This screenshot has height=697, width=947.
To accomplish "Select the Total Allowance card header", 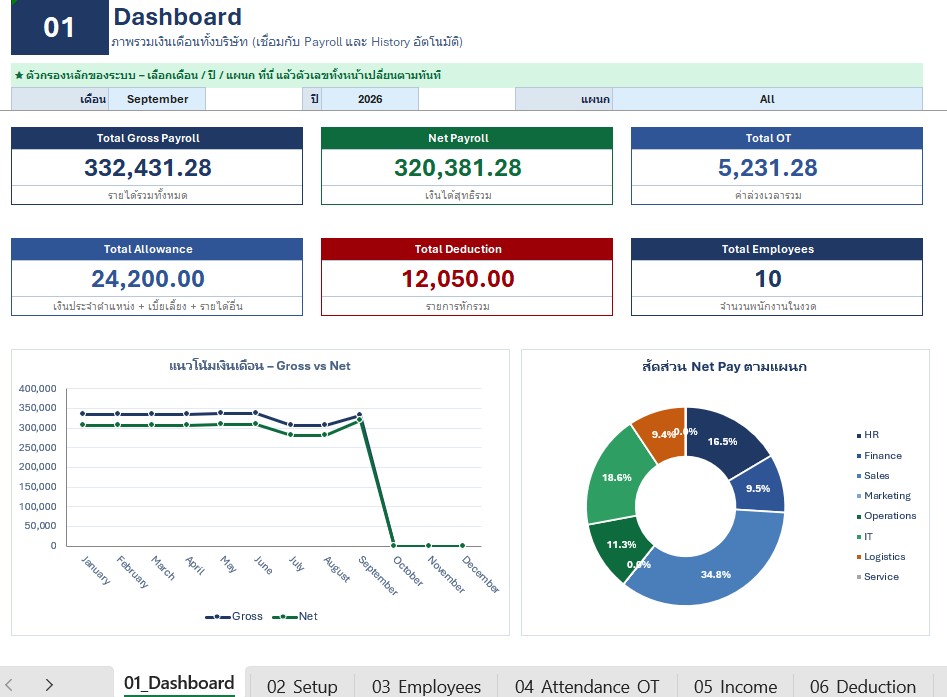I will (x=157, y=249).
